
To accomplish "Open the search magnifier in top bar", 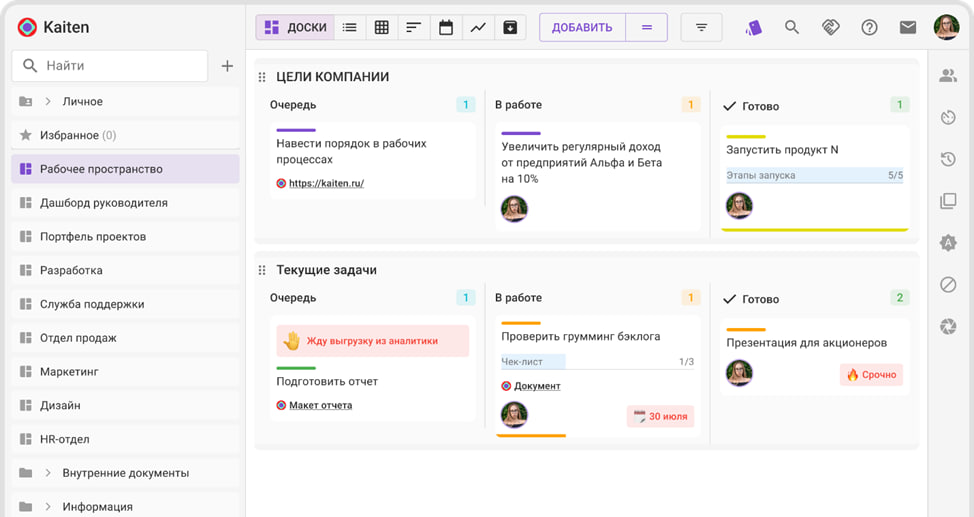I will [792, 28].
